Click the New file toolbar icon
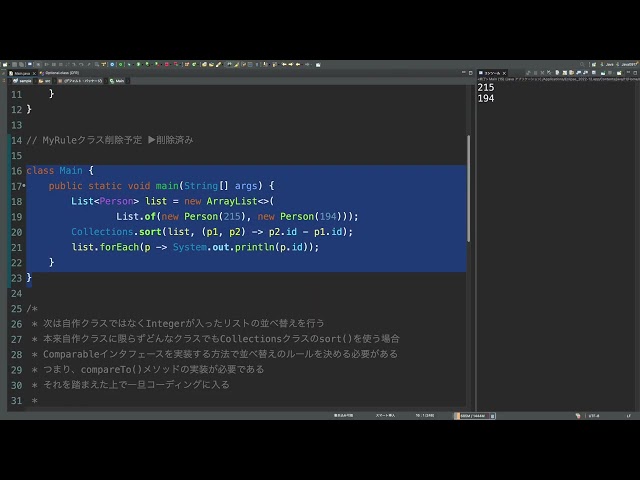Viewport: 640px width, 480px height. 4,64
